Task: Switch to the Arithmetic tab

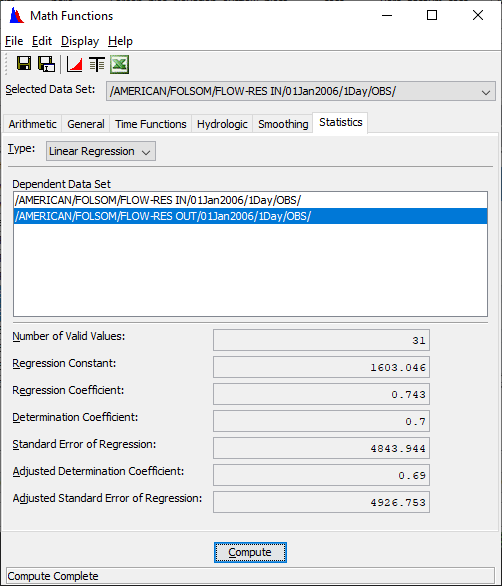Action: click(x=33, y=124)
